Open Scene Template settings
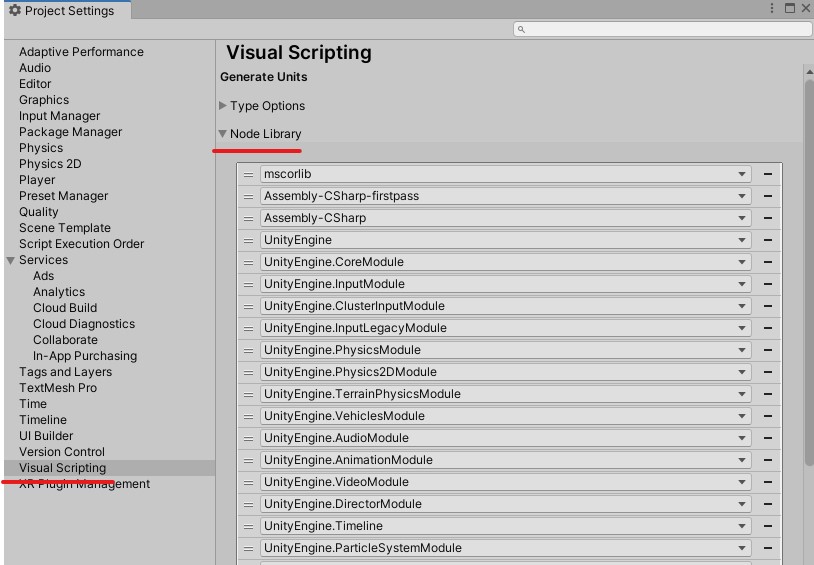 65,228
